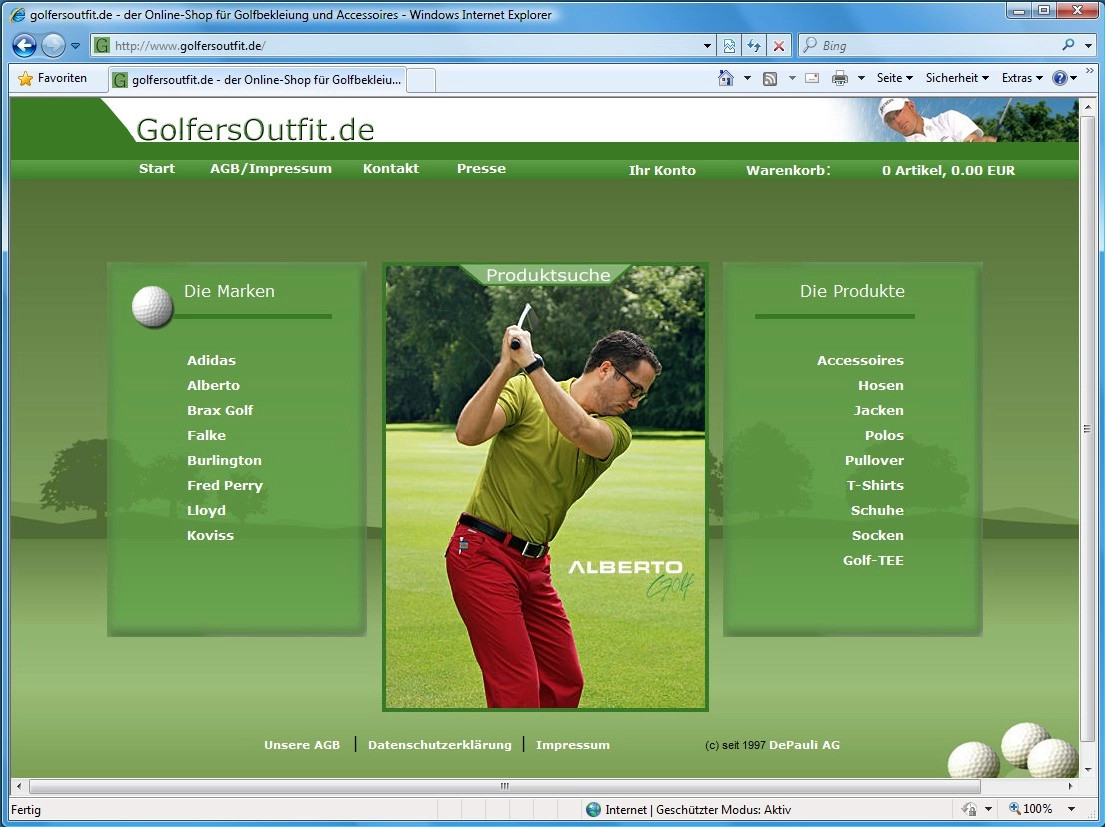Viewport: 1105px width, 827px height.
Task: Stop loading with the red X icon
Action: point(779,46)
